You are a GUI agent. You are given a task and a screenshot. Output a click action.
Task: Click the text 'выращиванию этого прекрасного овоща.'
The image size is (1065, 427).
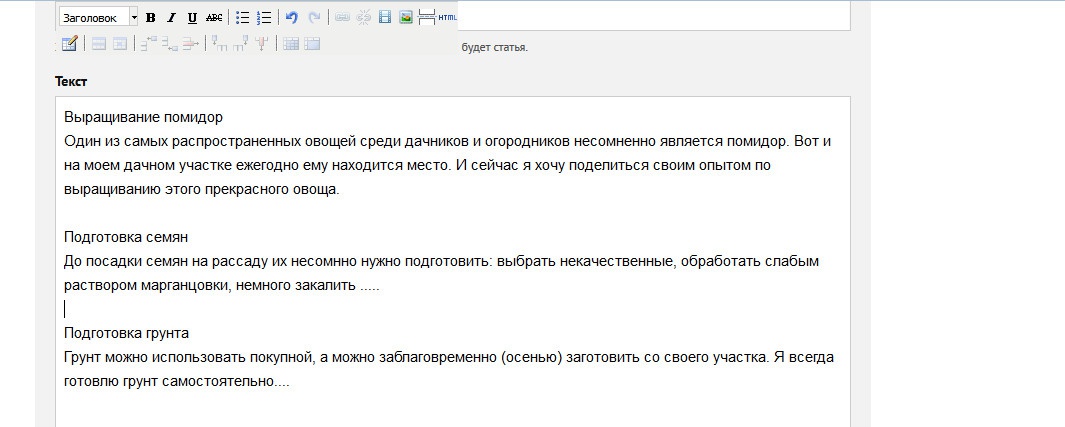pyautogui.click(x=202, y=189)
